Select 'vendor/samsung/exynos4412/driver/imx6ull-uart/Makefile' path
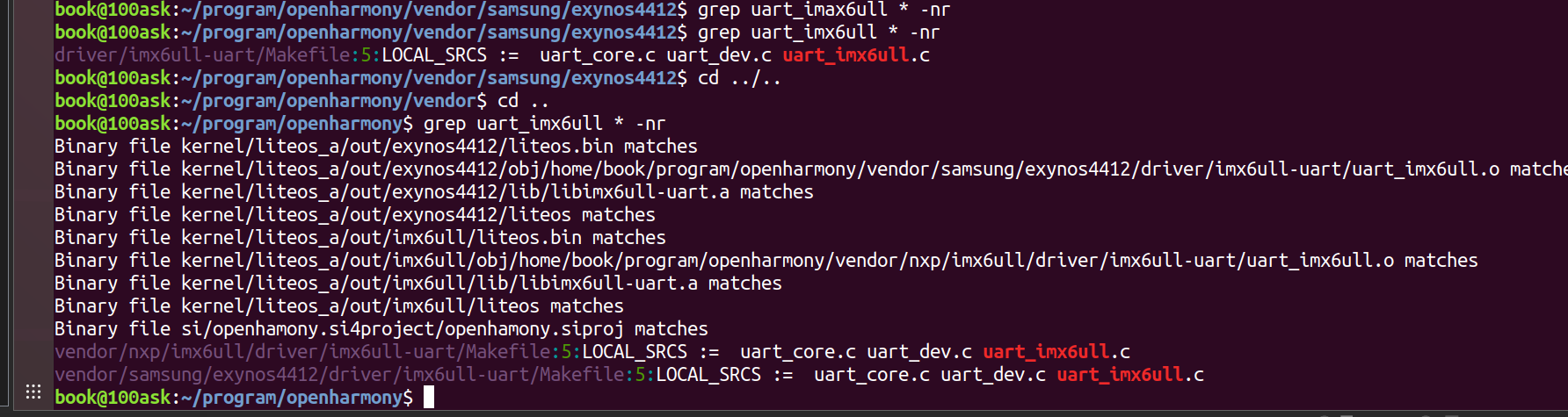 tap(339, 375)
